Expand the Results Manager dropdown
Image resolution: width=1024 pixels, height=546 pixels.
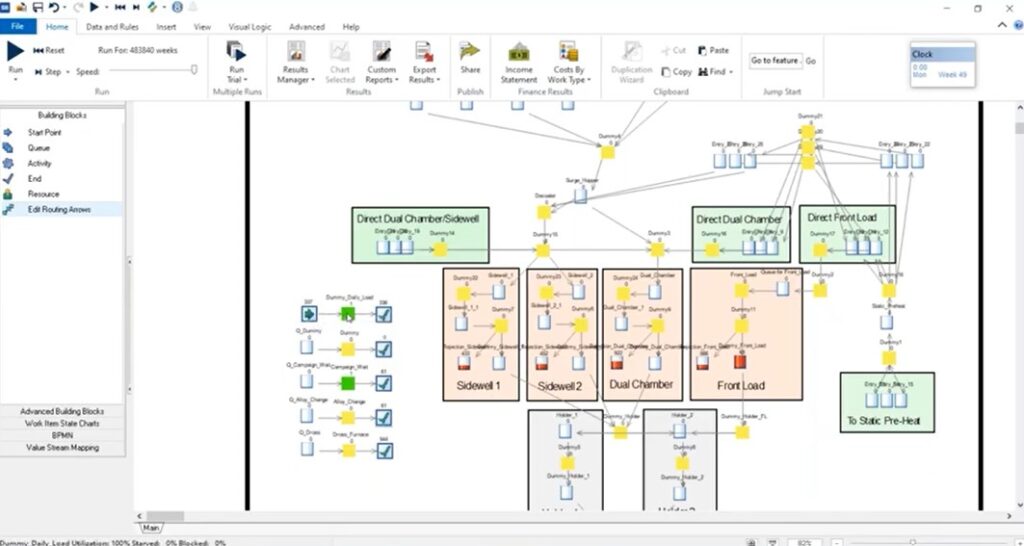[x=295, y=74]
